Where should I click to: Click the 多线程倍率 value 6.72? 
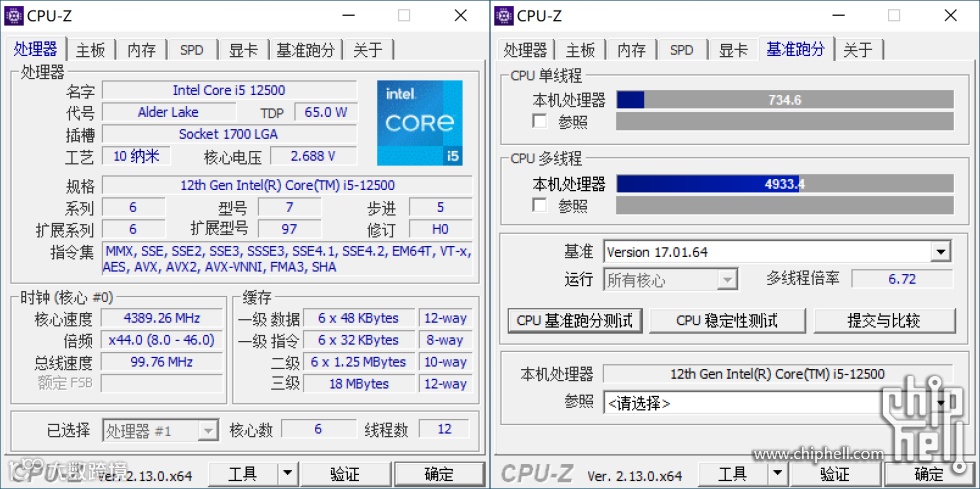point(902,279)
